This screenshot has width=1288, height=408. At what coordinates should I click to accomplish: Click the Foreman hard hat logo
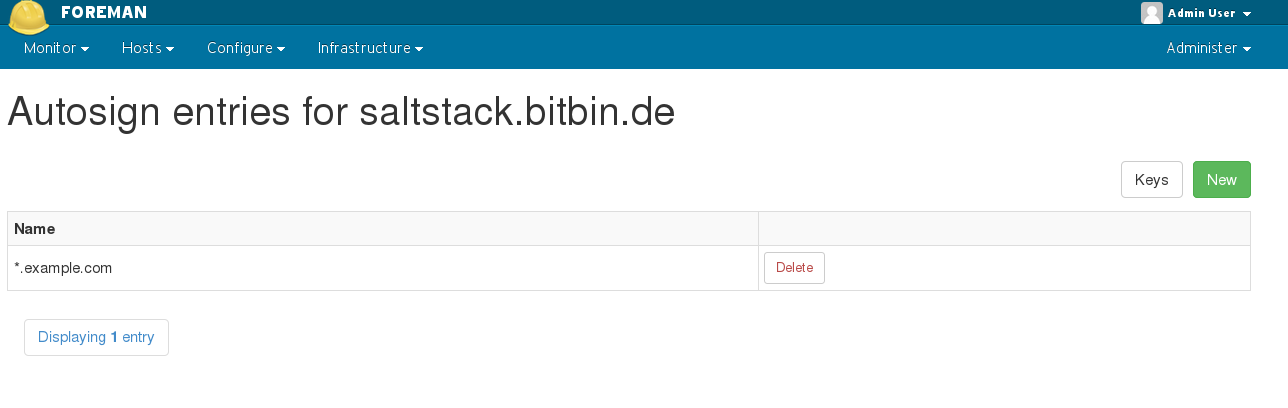point(29,17)
